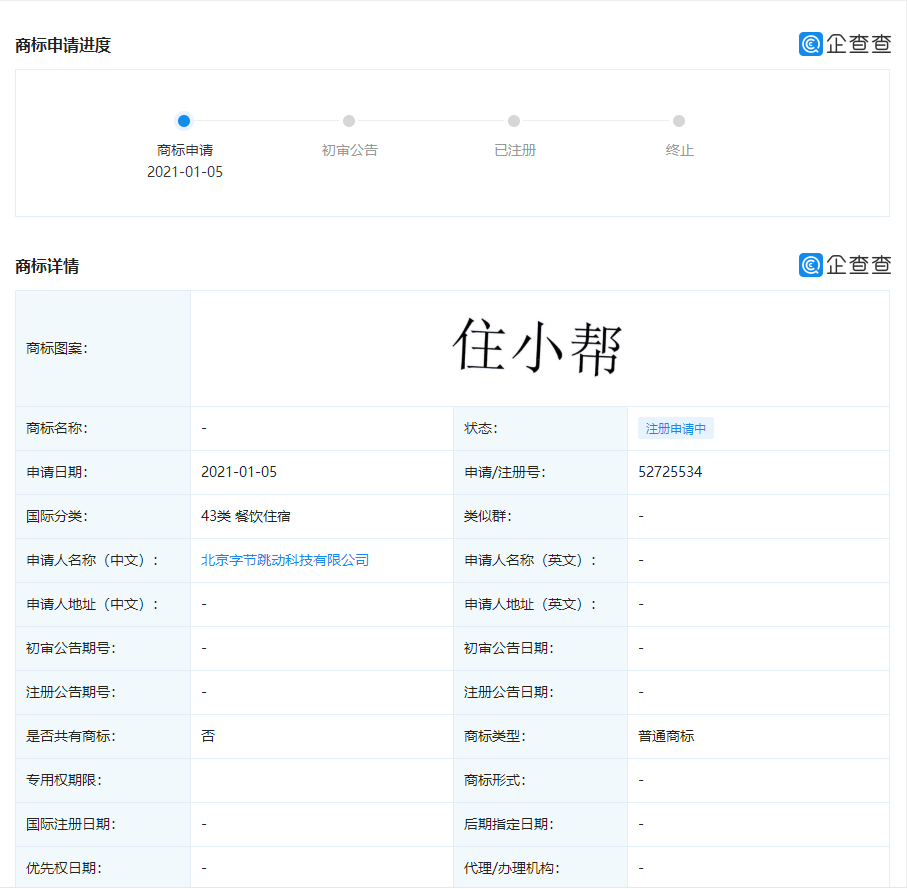Click the blue 商标申请 progress dot

(x=184, y=121)
